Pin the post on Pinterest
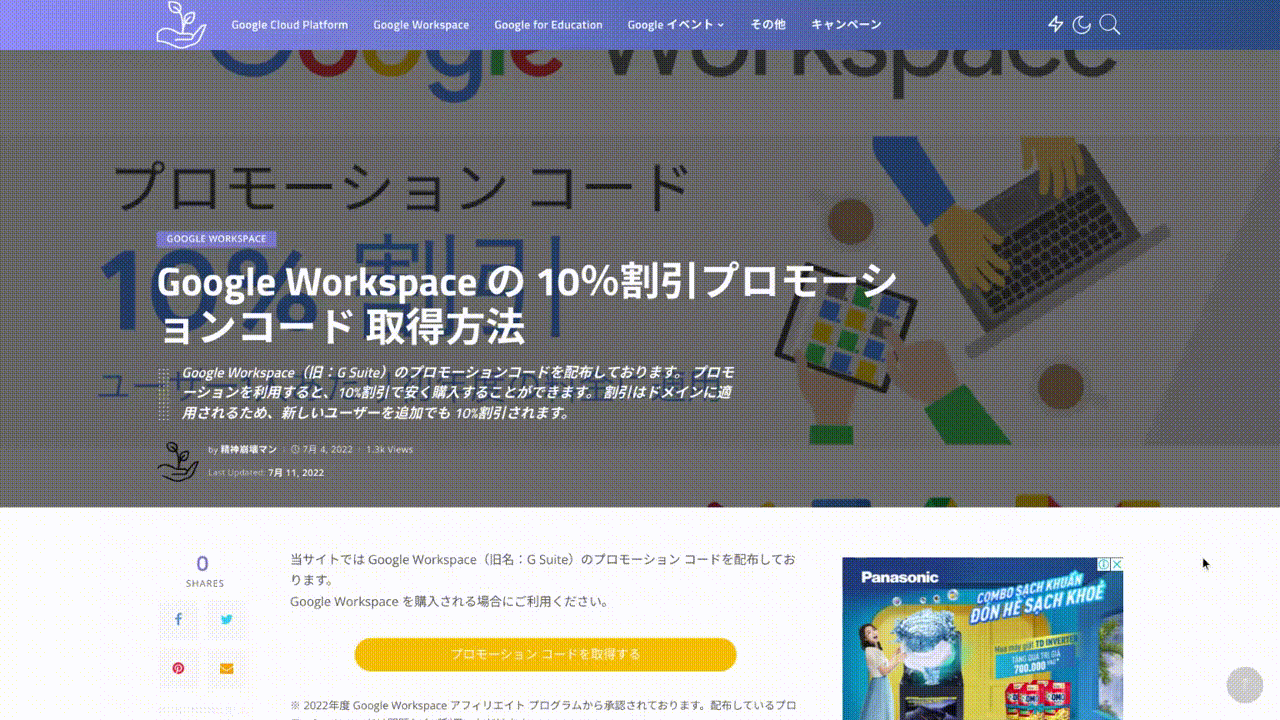Screen dimensions: 1280x720 coord(178,668)
